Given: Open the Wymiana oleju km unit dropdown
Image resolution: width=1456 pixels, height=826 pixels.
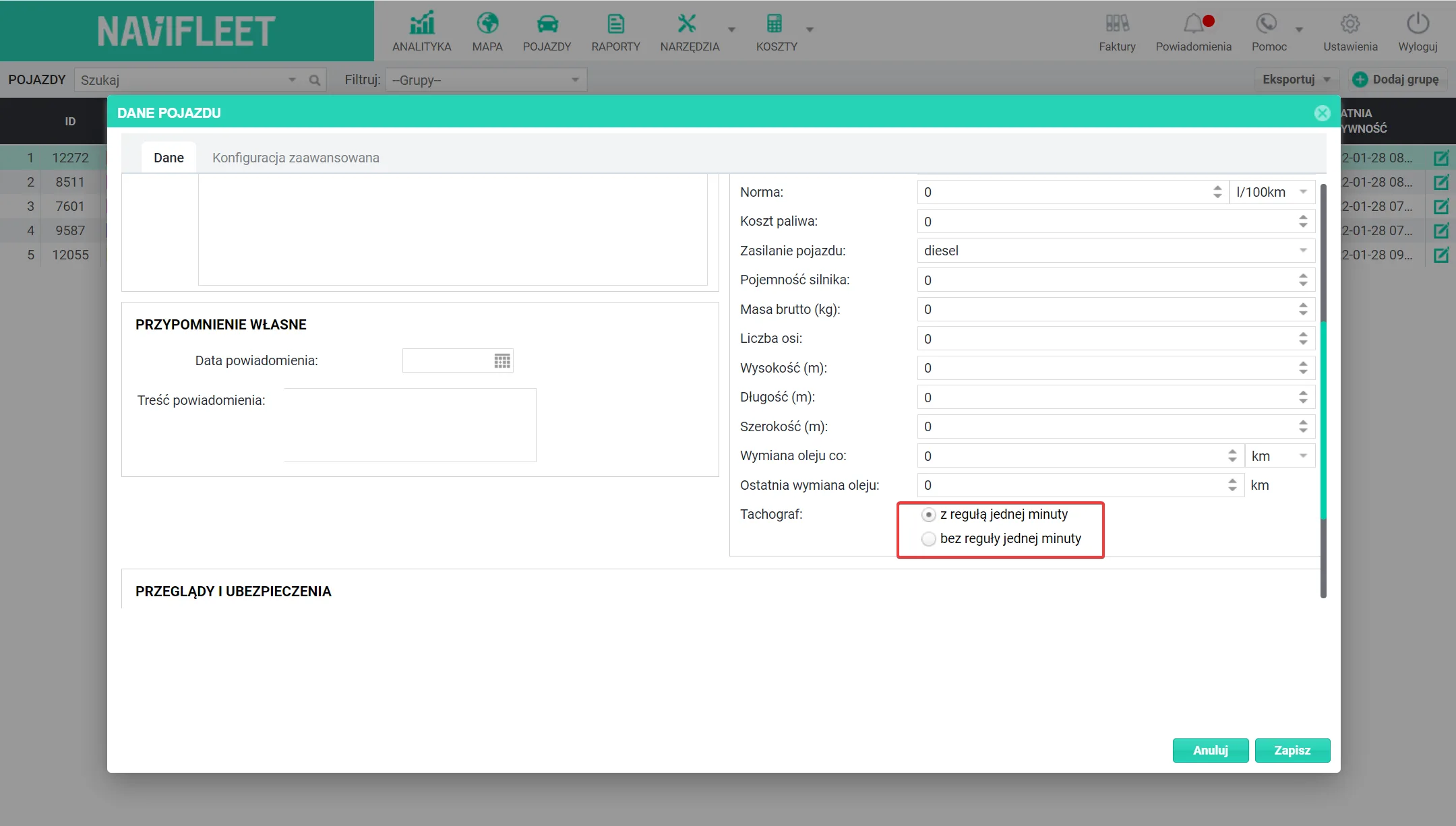Looking at the screenshot, I should coord(1280,456).
